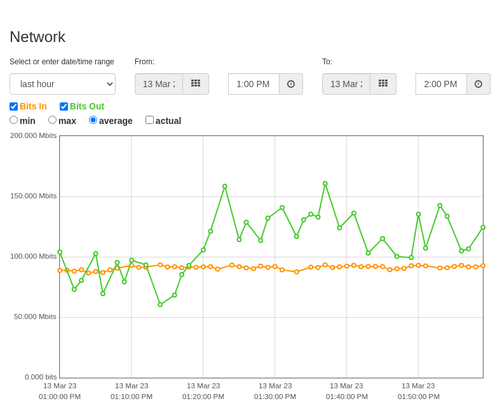Click the 'From:' label

[144, 62]
